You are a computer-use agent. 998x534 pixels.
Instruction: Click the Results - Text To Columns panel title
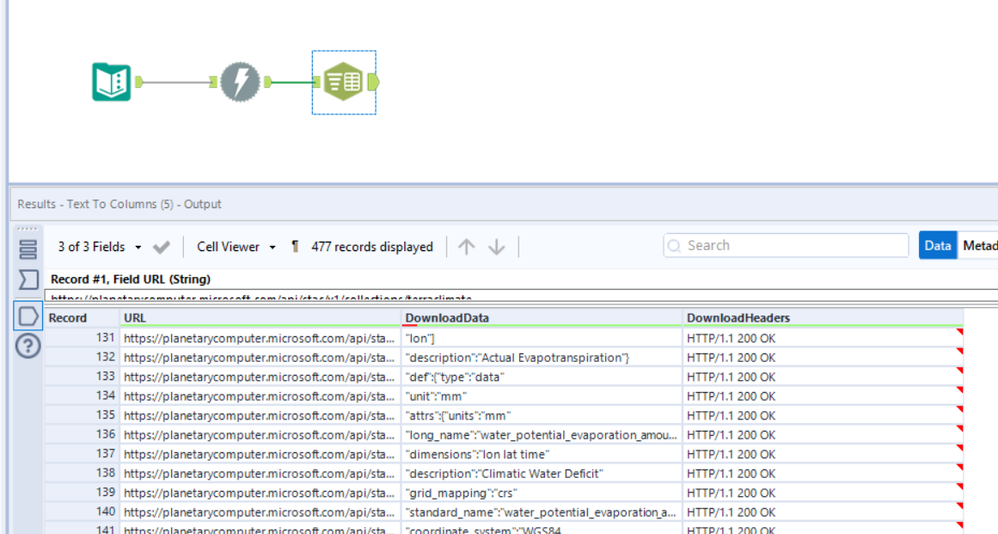click(119, 204)
